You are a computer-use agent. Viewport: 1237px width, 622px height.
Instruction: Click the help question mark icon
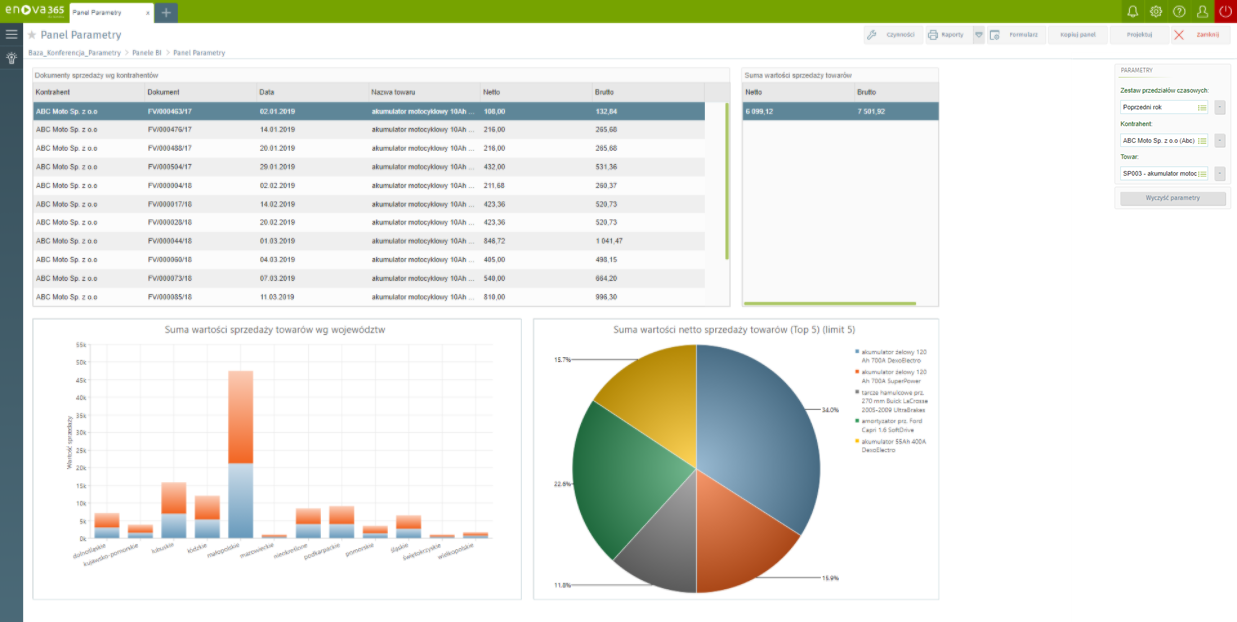pyautogui.click(x=1179, y=12)
